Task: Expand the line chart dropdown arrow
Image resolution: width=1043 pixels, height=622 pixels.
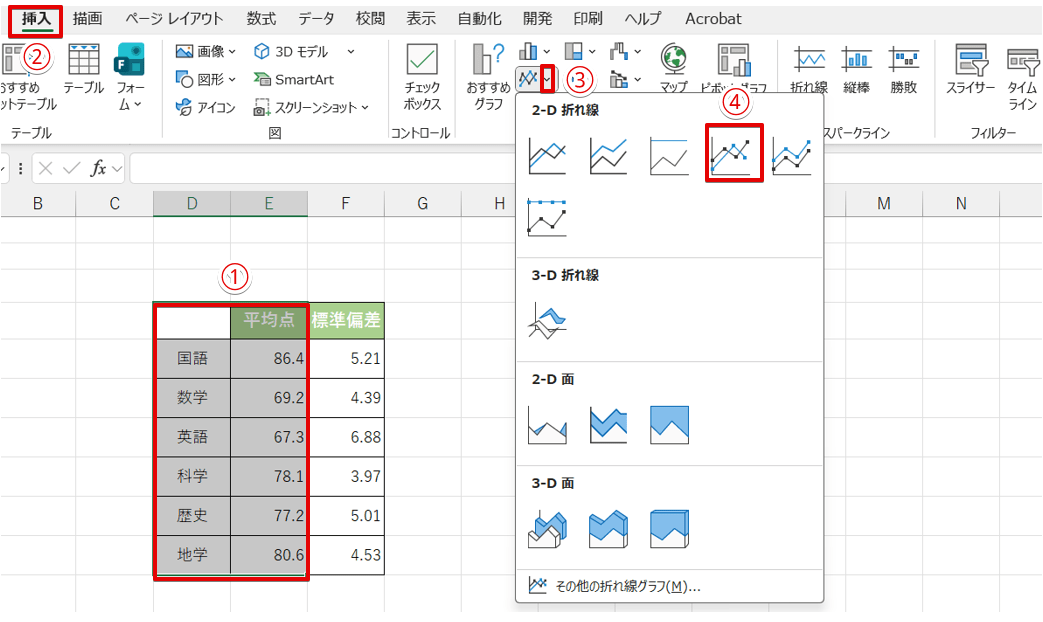Action: (547, 78)
